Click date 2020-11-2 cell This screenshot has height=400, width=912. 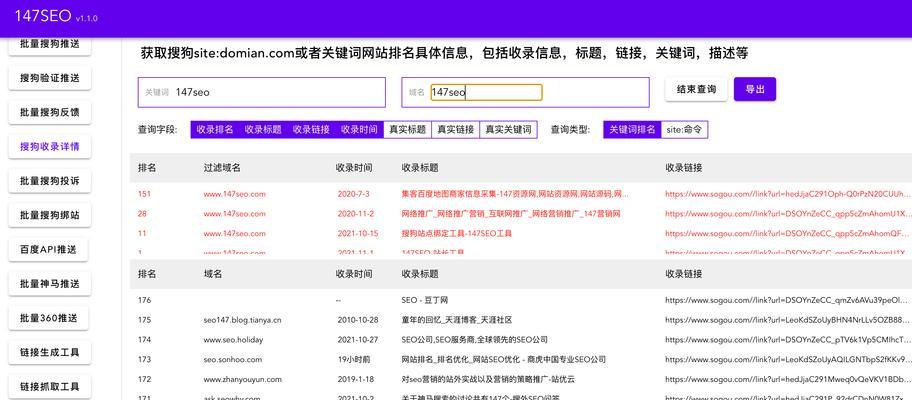(x=355, y=214)
